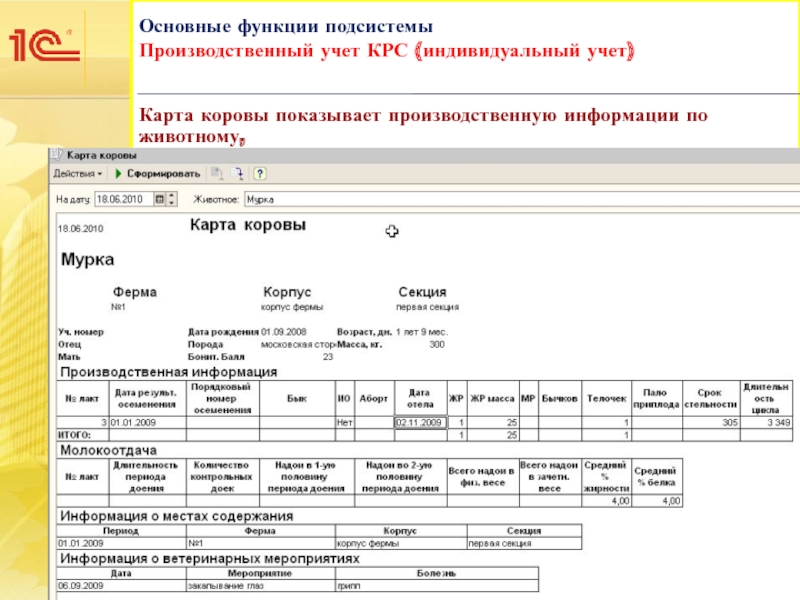Open the Действия dropdown menu
The image size is (800, 600).
(78, 174)
